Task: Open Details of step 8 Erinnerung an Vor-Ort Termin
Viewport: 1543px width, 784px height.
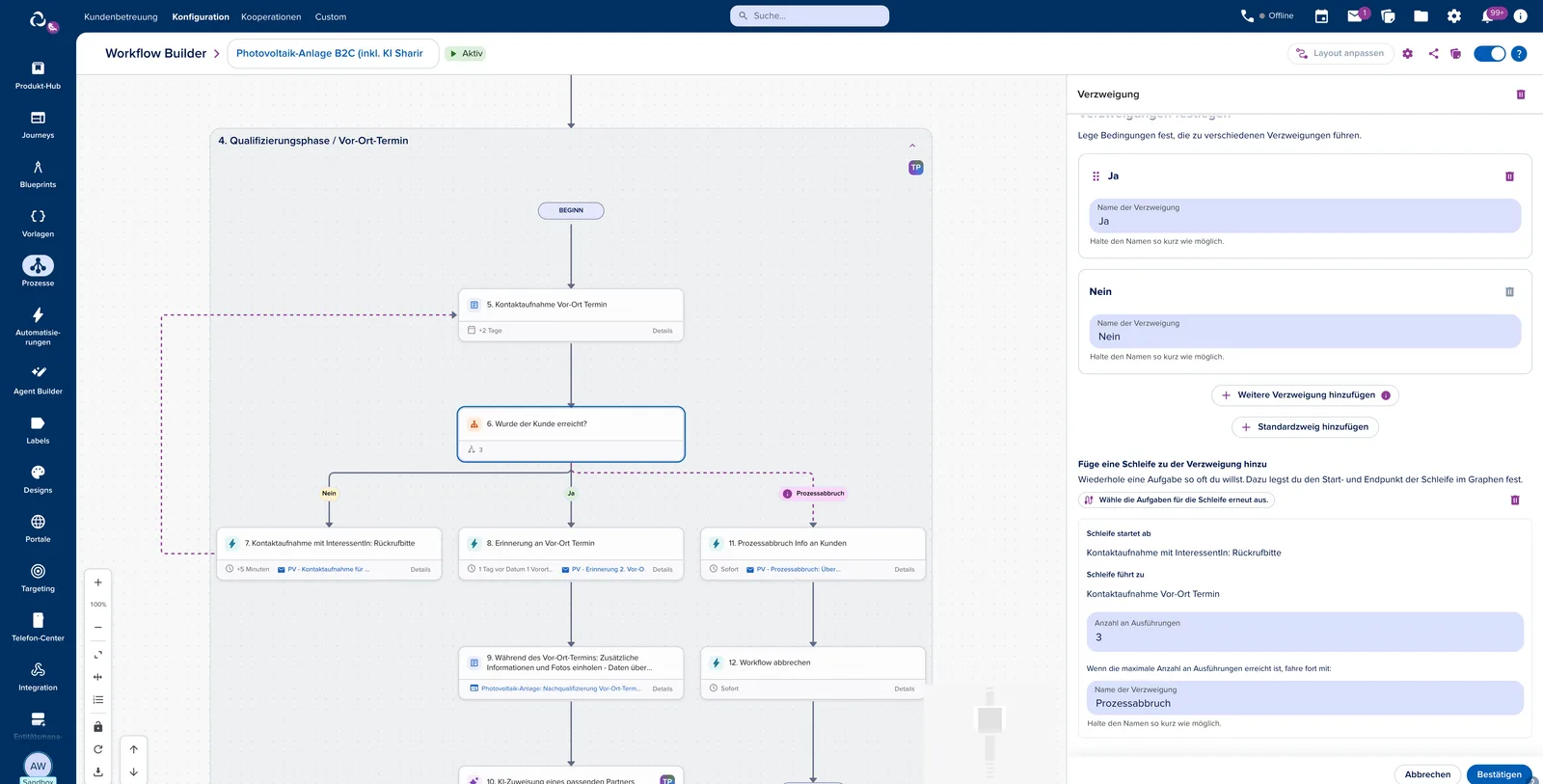Action: [663, 570]
